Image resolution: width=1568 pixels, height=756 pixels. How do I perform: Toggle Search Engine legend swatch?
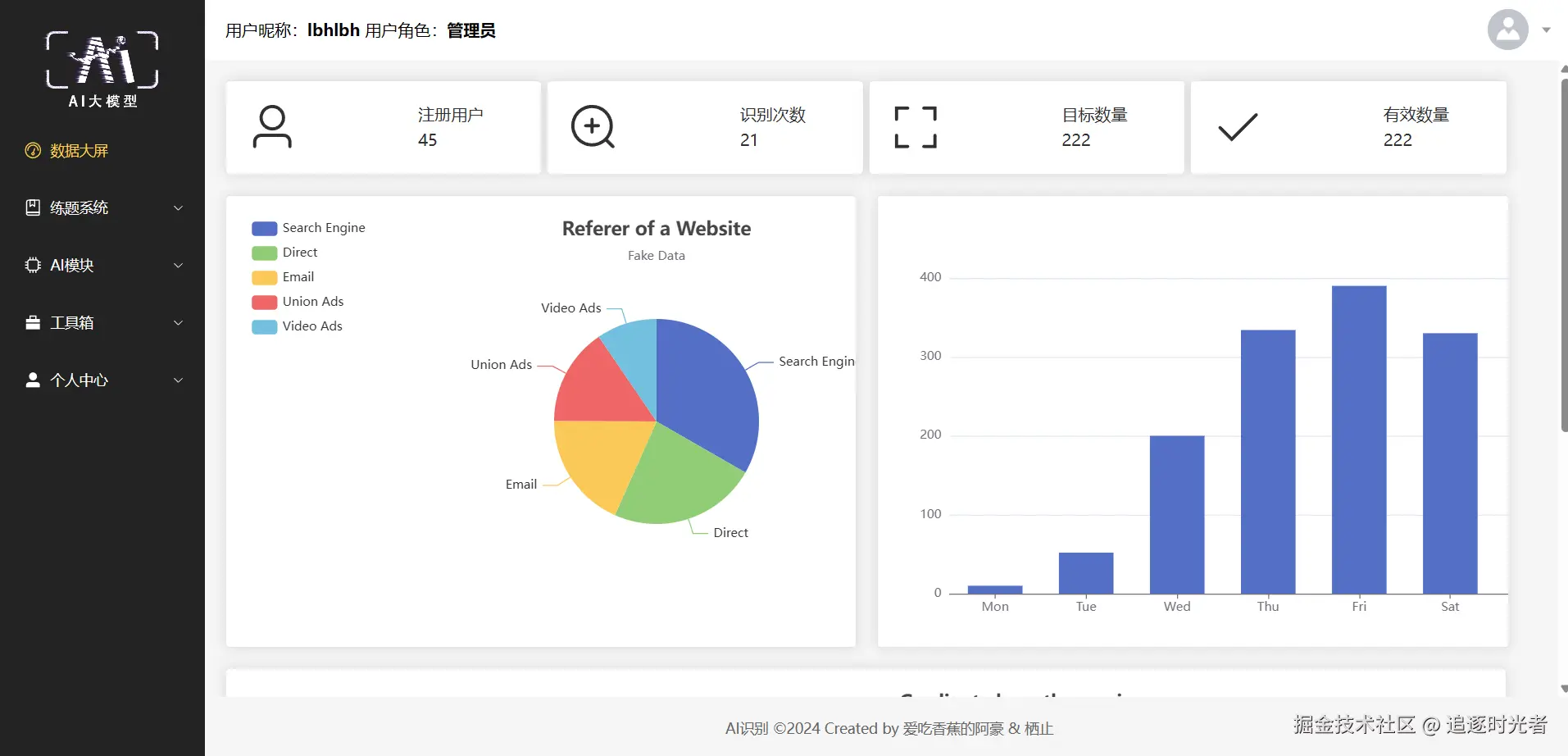click(x=264, y=228)
